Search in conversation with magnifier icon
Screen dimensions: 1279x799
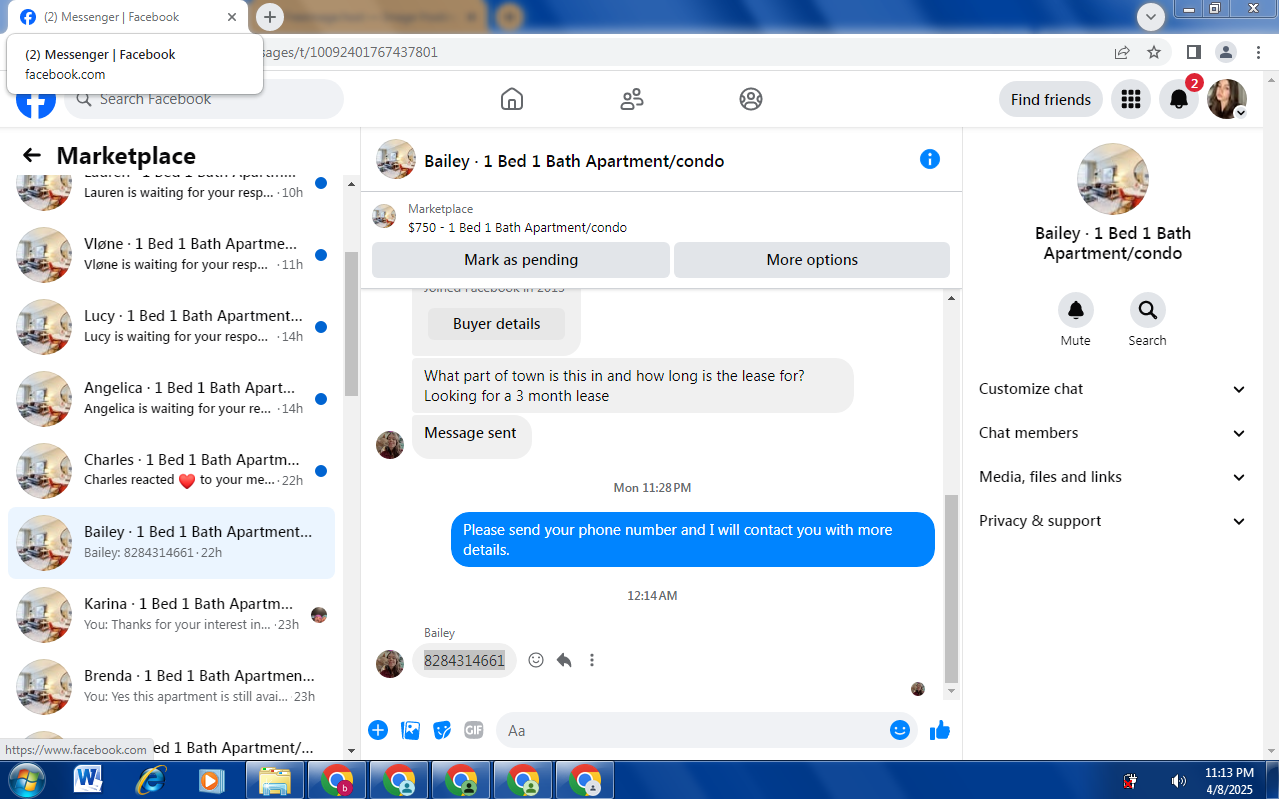(x=1148, y=310)
